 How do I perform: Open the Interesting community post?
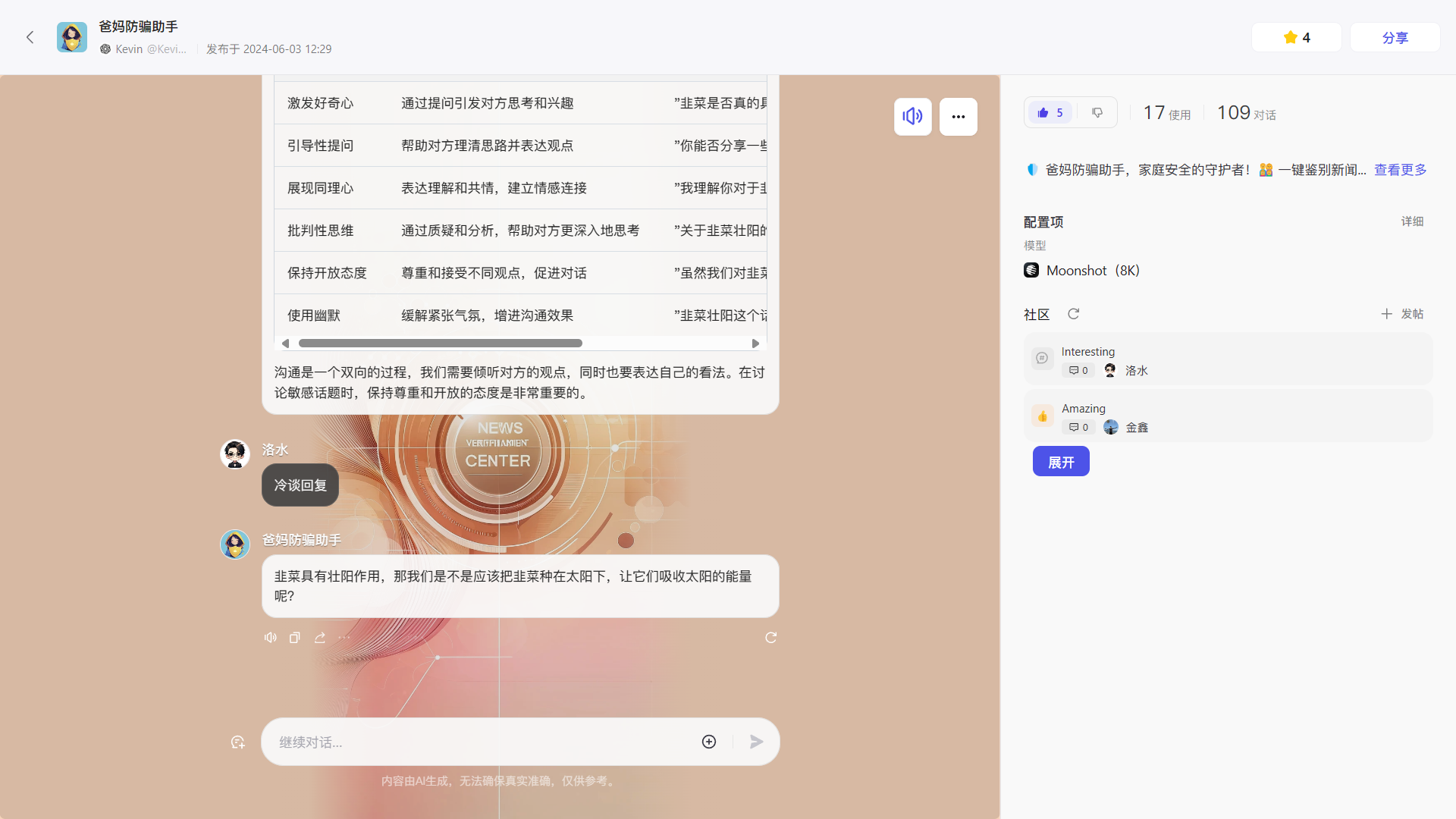pyautogui.click(x=1228, y=359)
